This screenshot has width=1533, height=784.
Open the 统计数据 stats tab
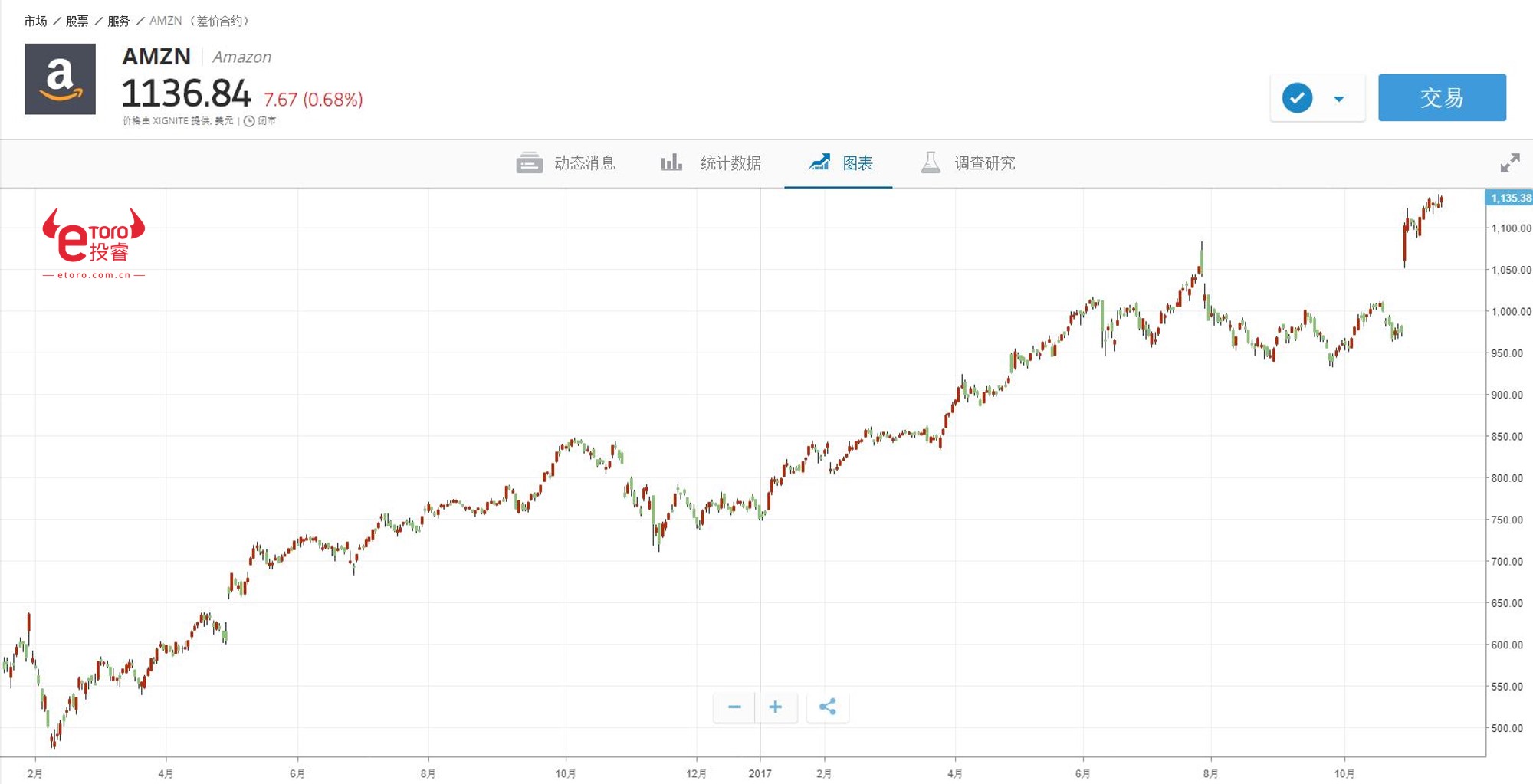pos(711,163)
